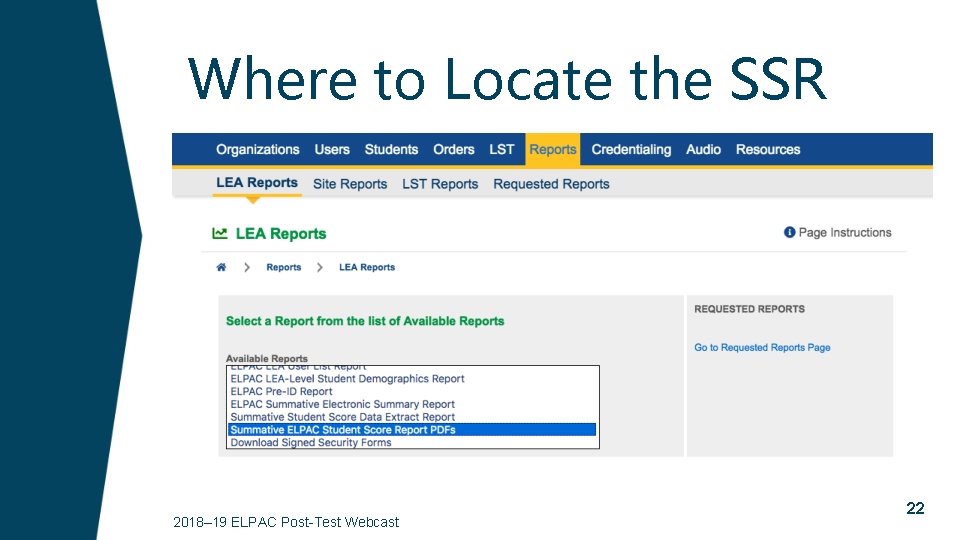Select Summative ELPAC Student Score Report PDFs
960x540 pixels.
tap(412, 430)
